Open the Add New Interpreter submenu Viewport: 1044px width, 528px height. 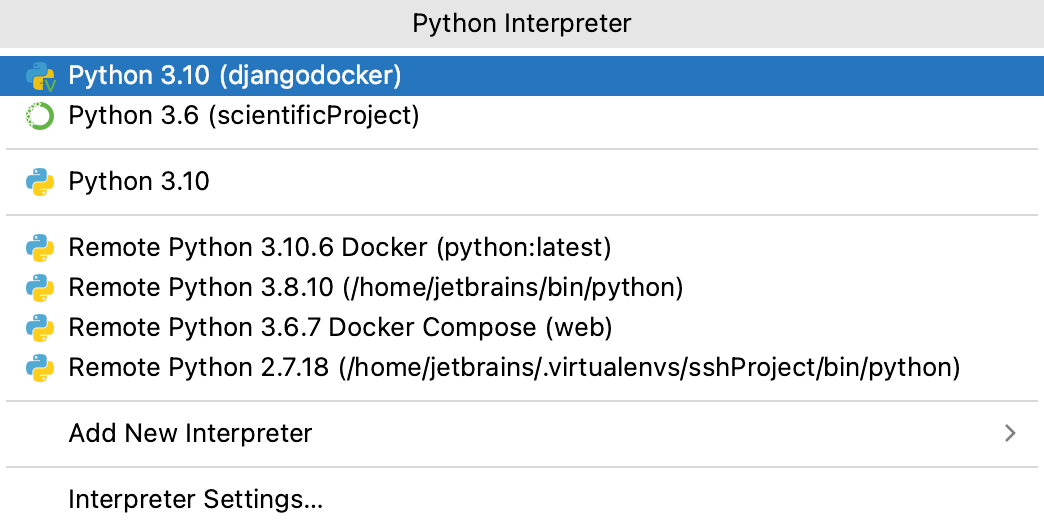[522, 433]
